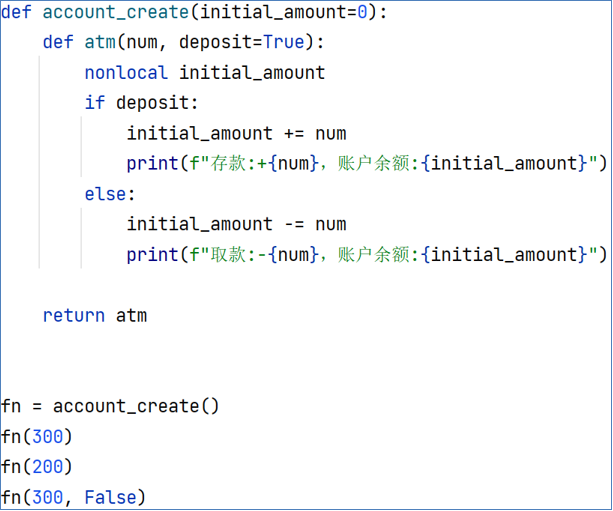Click the 'fn(300, False)' call line
The image size is (613, 511).
(x=73, y=497)
